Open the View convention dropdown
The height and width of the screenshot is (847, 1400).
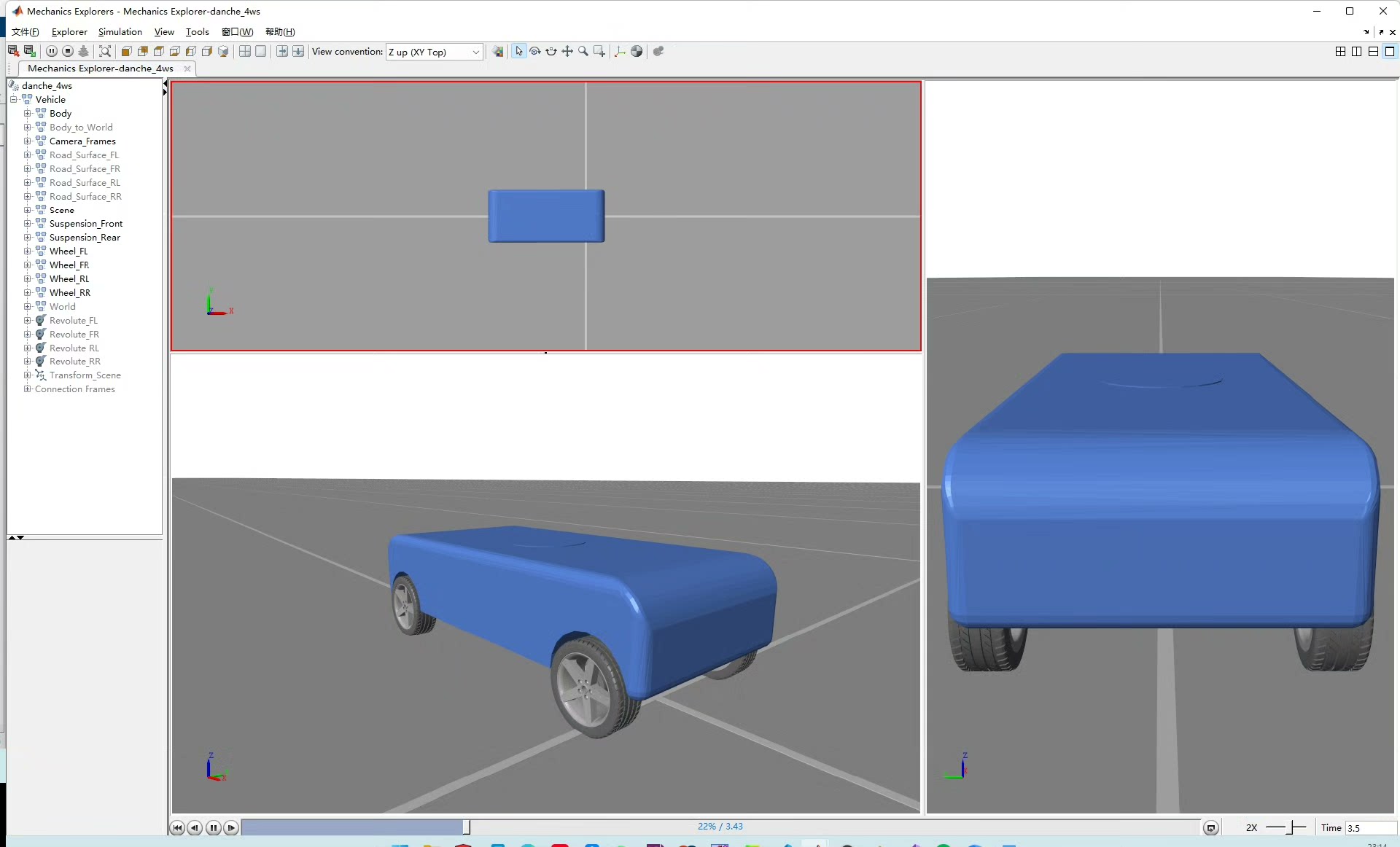click(434, 52)
